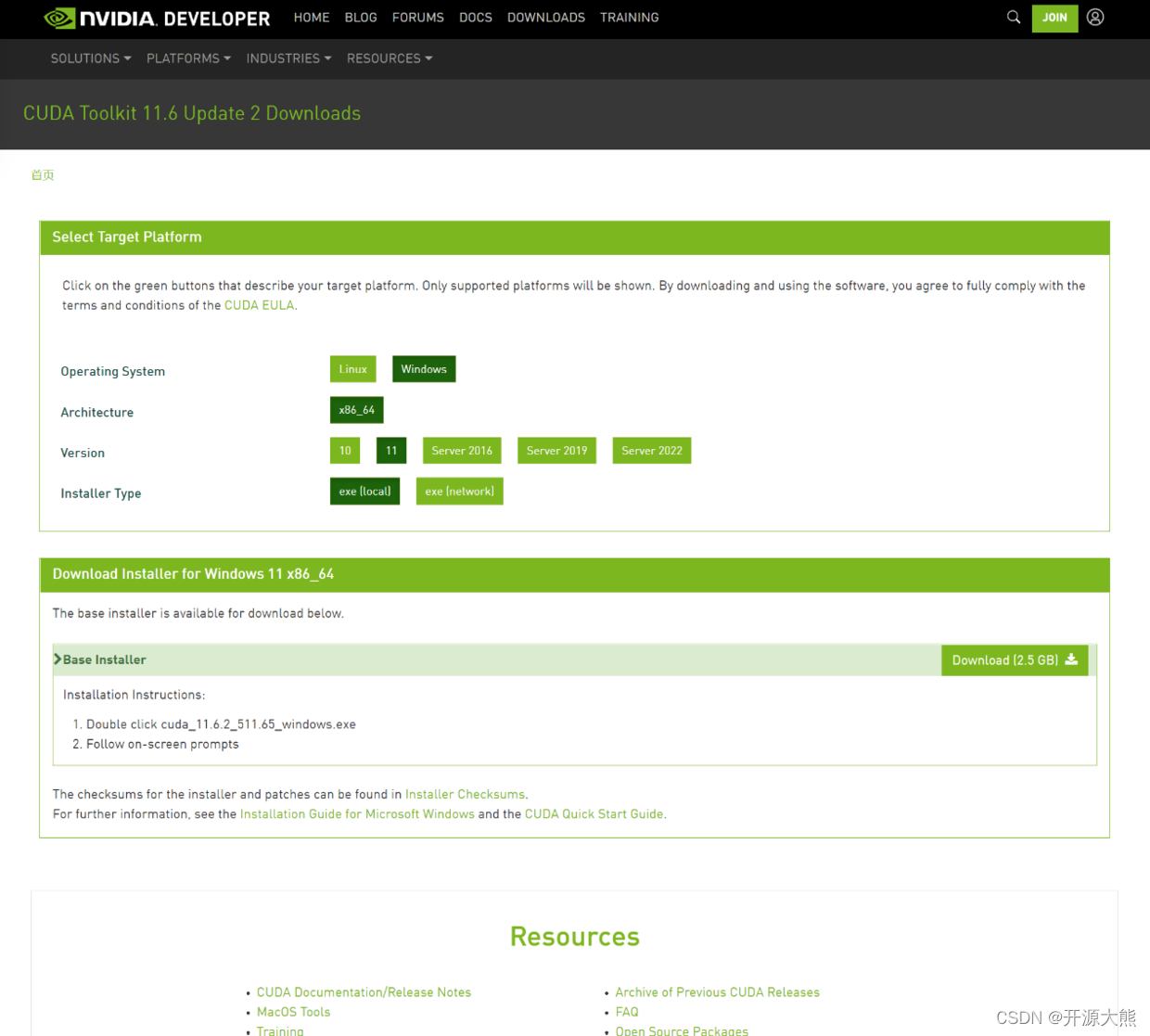1150x1036 pixels.
Task: Collapse the Base Installer section
Action: [100, 660]
